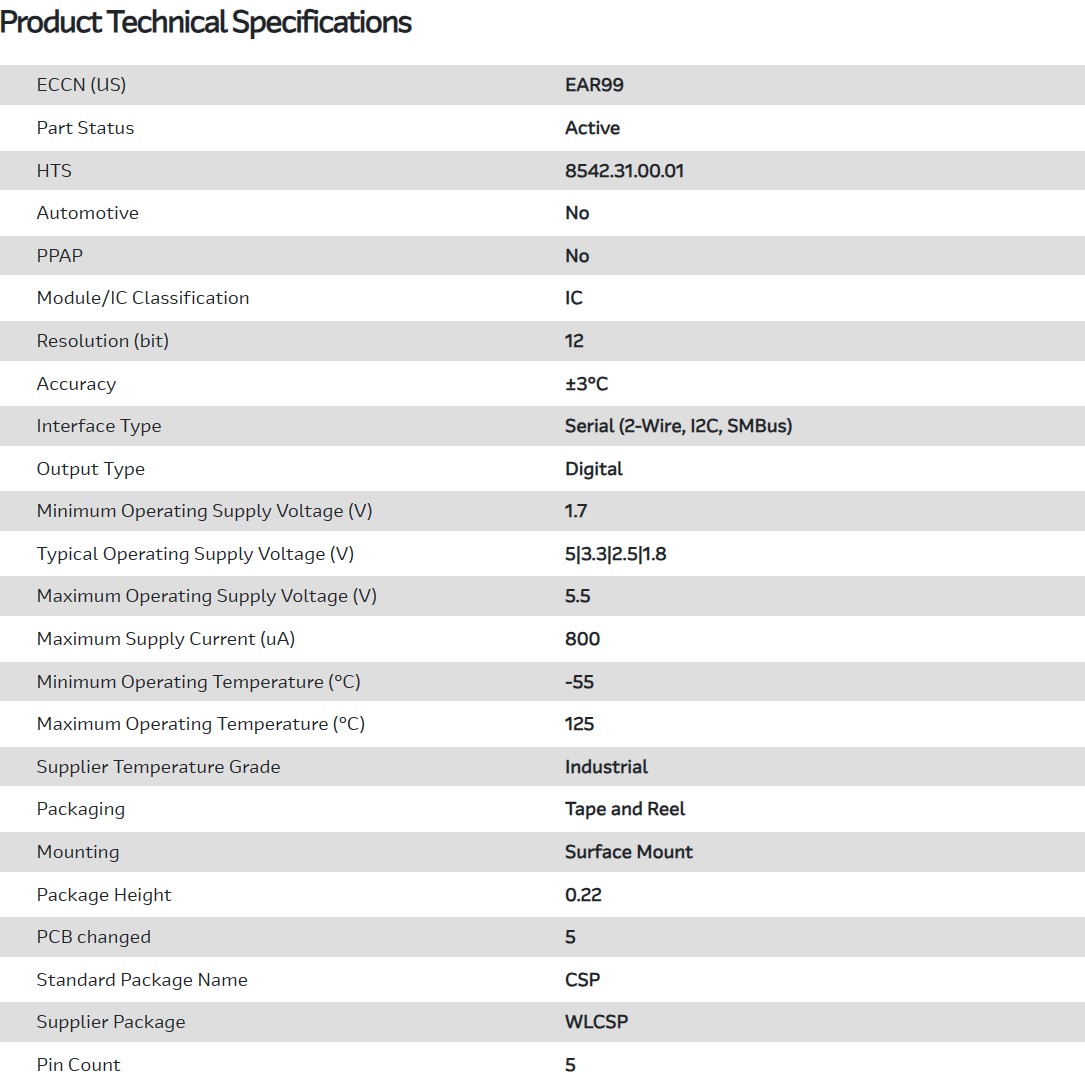The width and height of the screenshot is (1085, 1083).
Task: Select the 5|3.3|2.5|1.8 typical voltage value
Action: (x=615, y=554)
